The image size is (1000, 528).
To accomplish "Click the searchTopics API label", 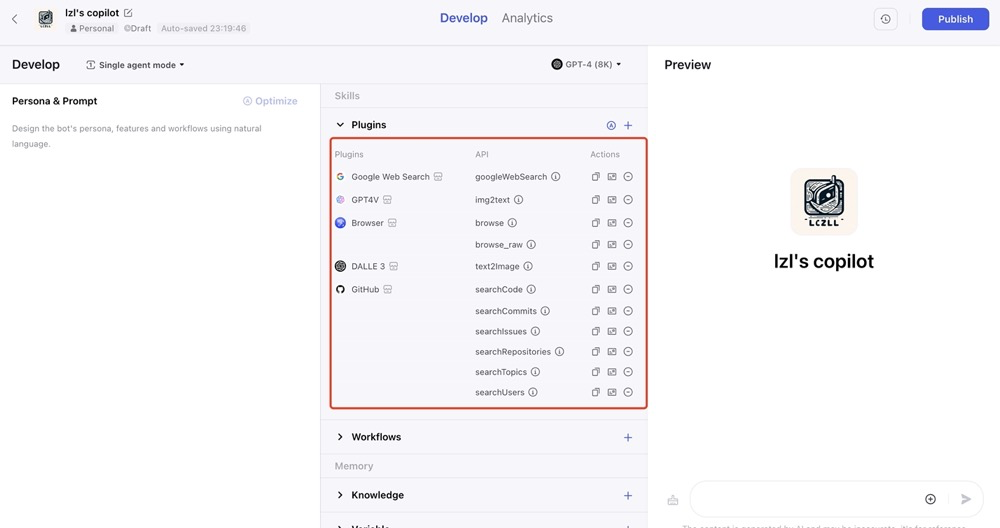I will coord(501,372).
